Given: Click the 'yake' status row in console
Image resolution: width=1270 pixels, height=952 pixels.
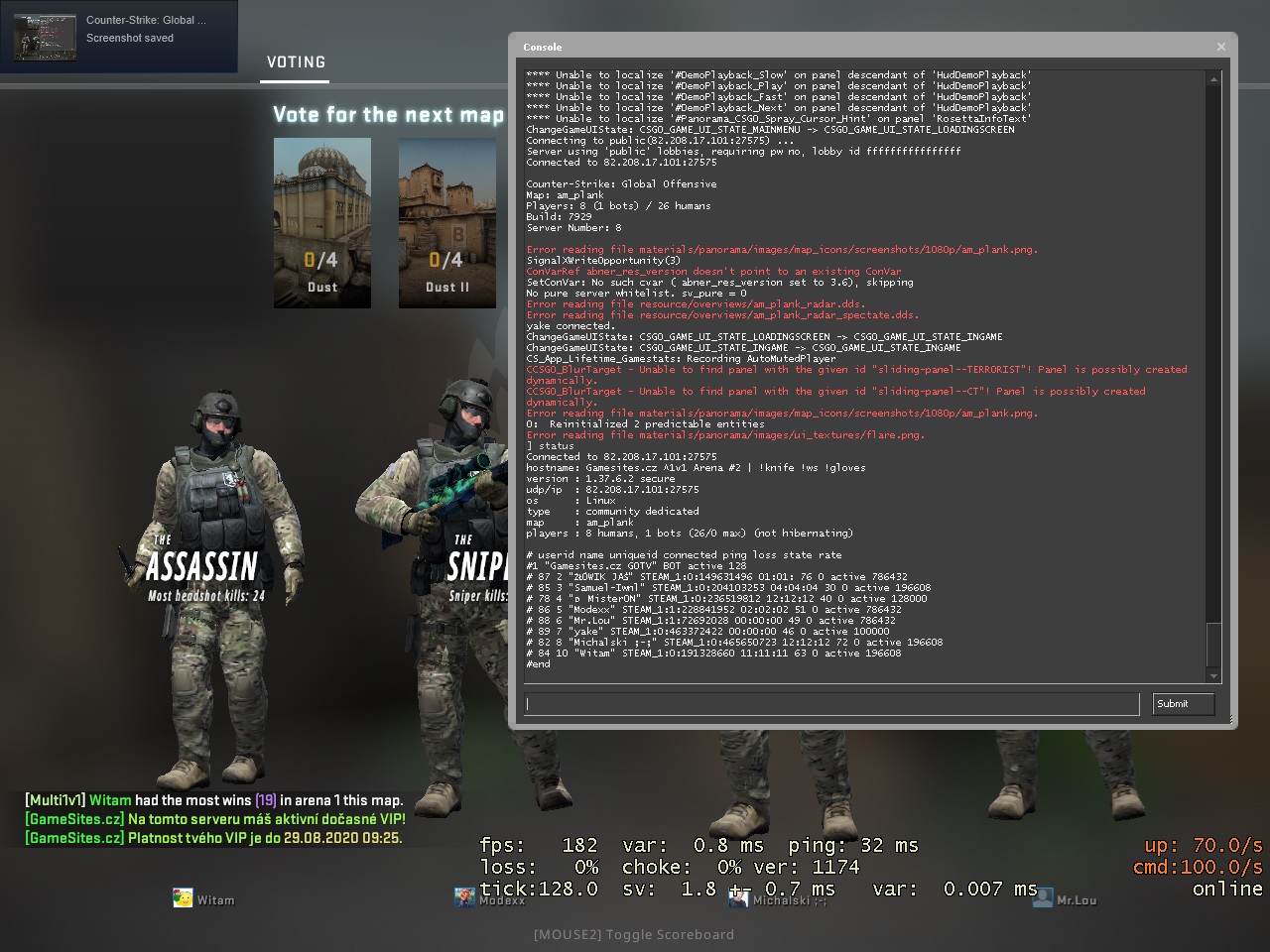Looking at the screenshot, I should pyautogui.click(x=707, y=632).
